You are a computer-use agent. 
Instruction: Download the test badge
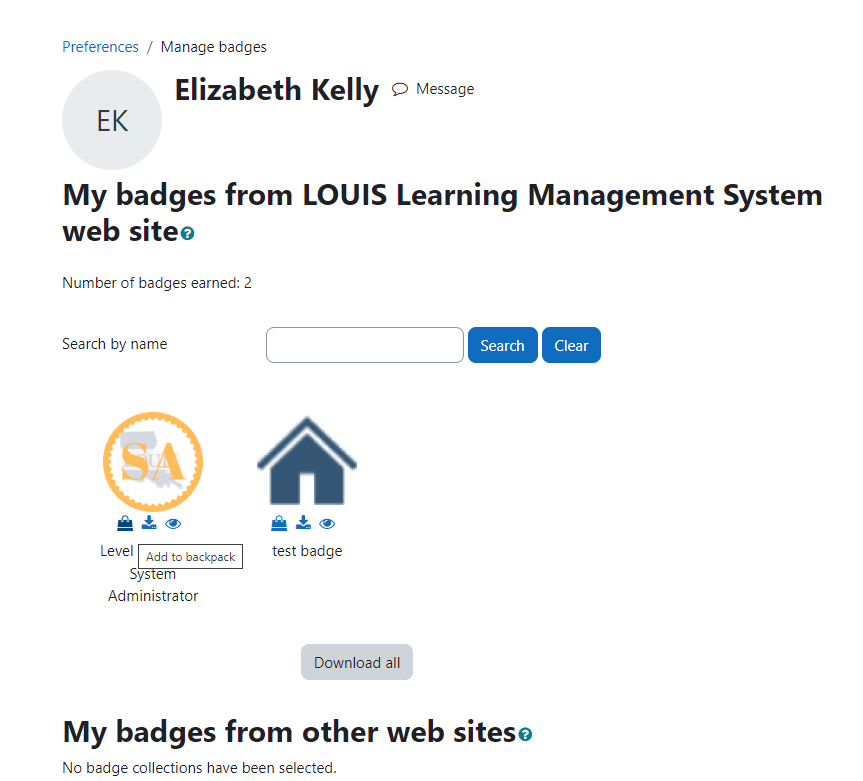tap(303, 523)
